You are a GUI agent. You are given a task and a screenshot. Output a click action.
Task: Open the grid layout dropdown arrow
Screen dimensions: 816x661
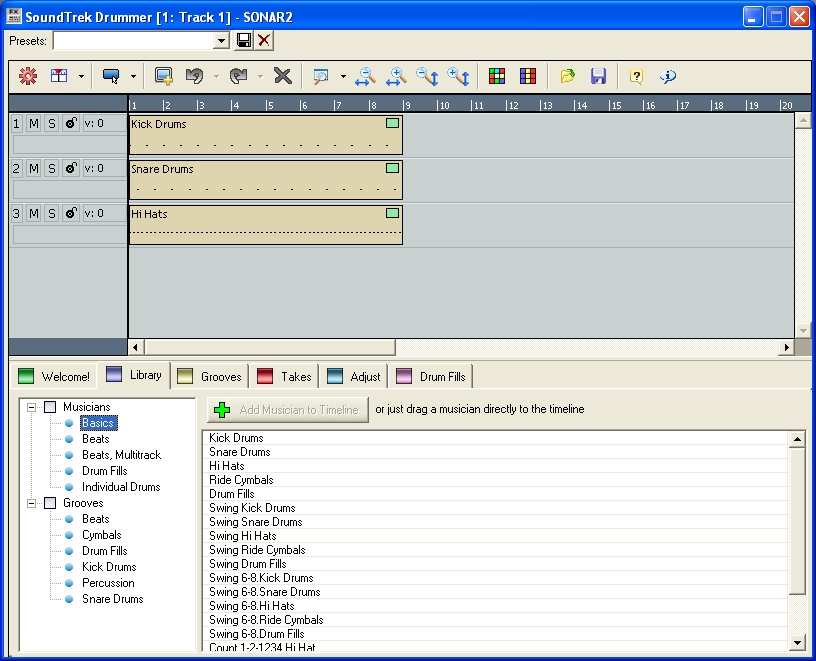[x=81, y=77]
